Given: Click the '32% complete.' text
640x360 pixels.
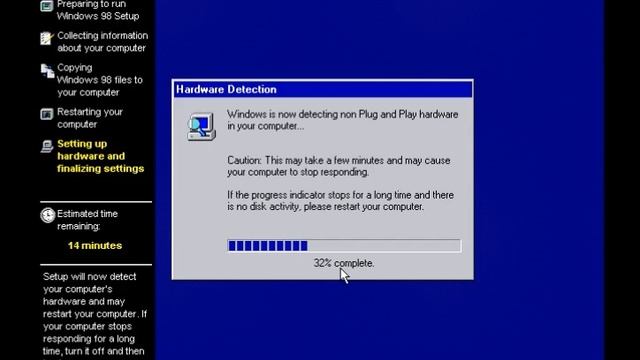Looking at the screenshot, I should coord(344,263).
